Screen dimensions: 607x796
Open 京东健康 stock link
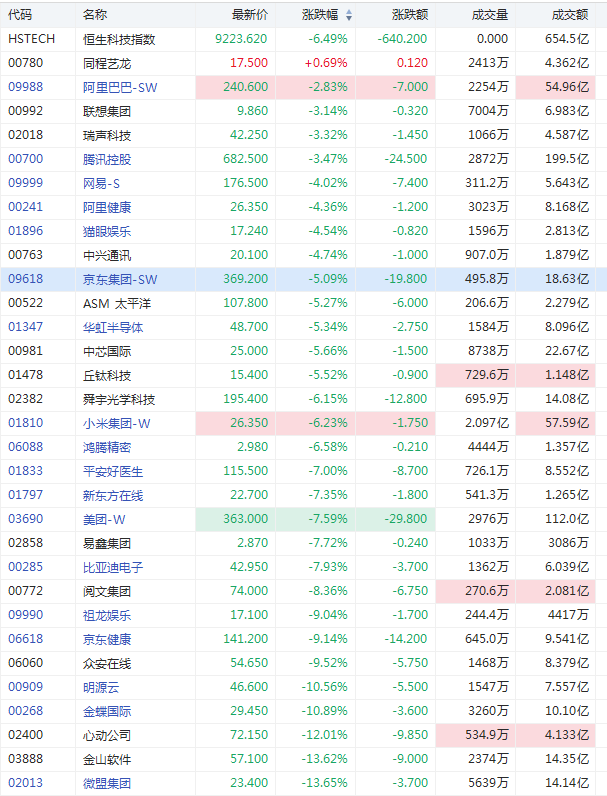coord(107,640)
